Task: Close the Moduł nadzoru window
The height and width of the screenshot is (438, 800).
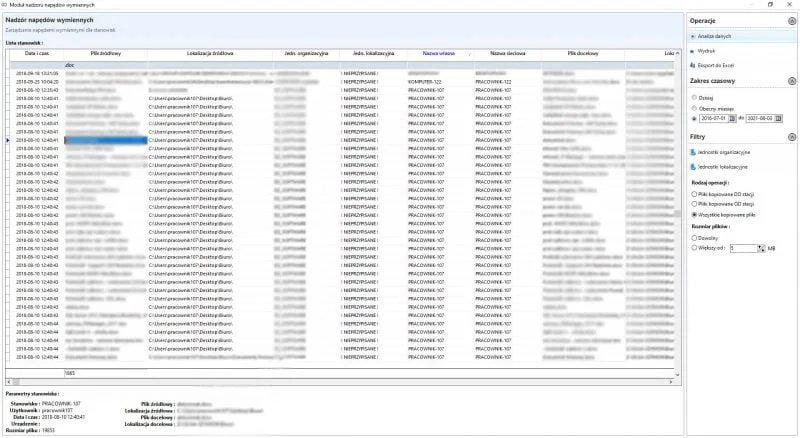Action: 789,5
